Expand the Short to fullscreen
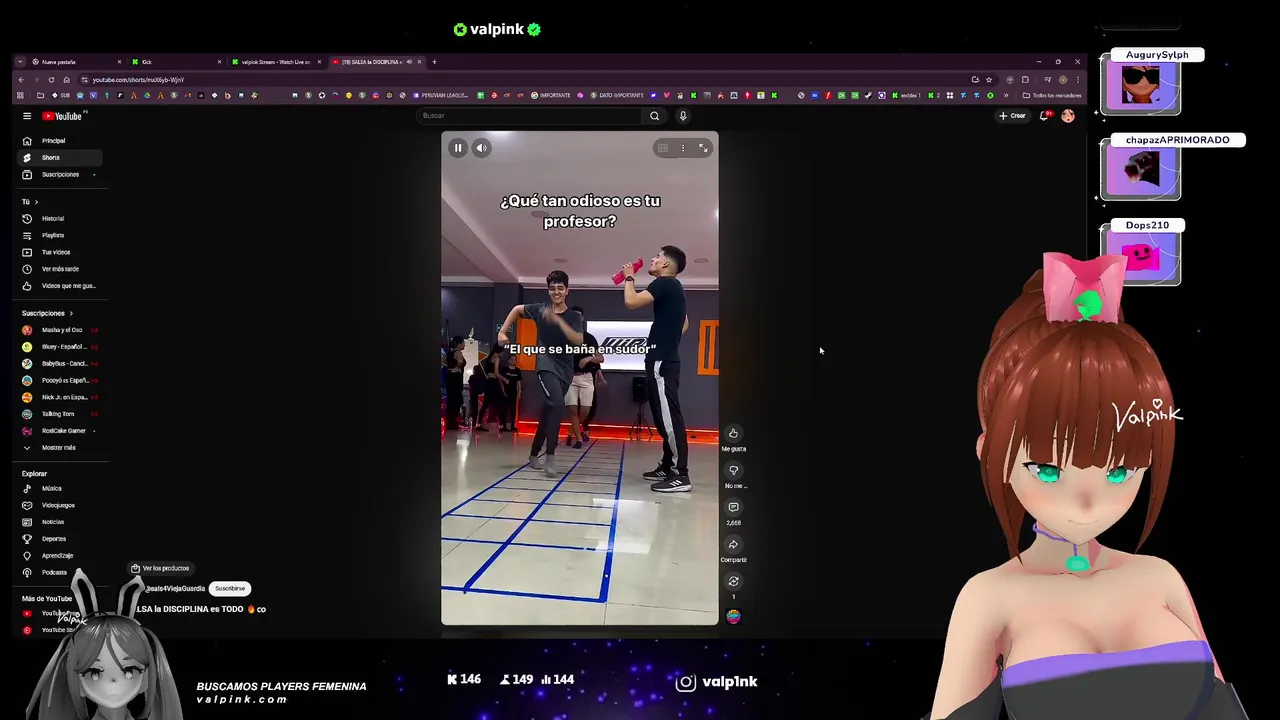1280x720 pixels. (x=703, y=148)
